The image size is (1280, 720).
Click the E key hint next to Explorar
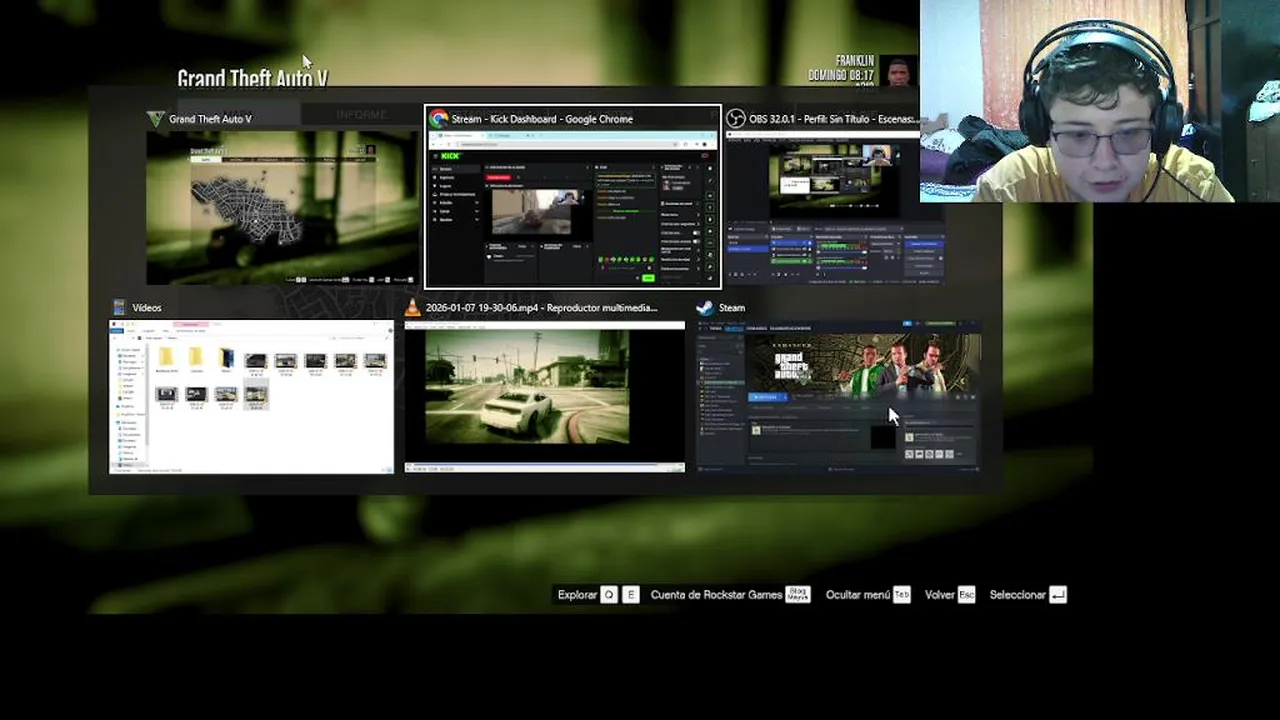pos(630,595)
